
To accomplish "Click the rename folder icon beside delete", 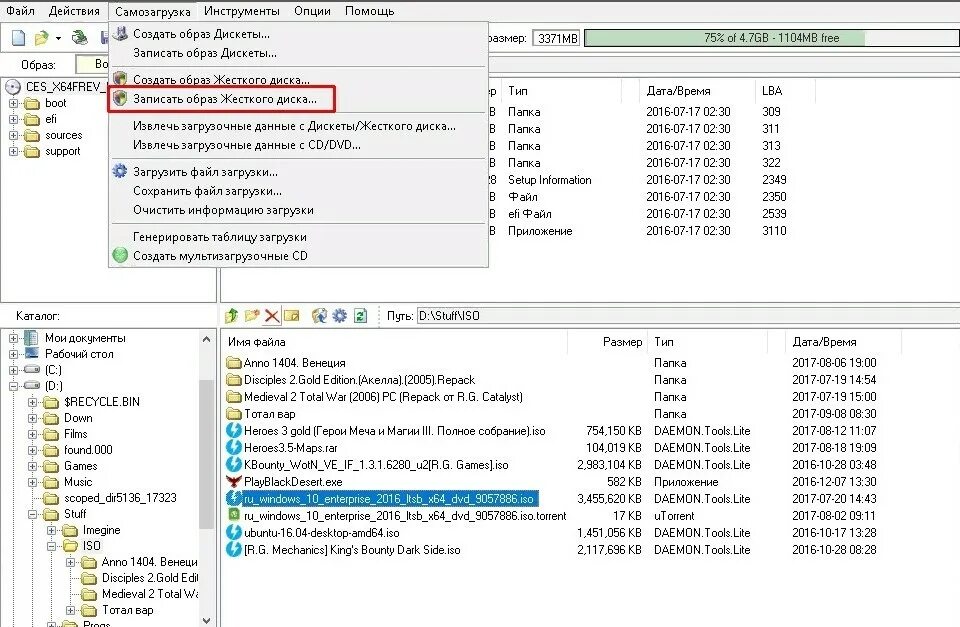I will [x=292, y=315].
